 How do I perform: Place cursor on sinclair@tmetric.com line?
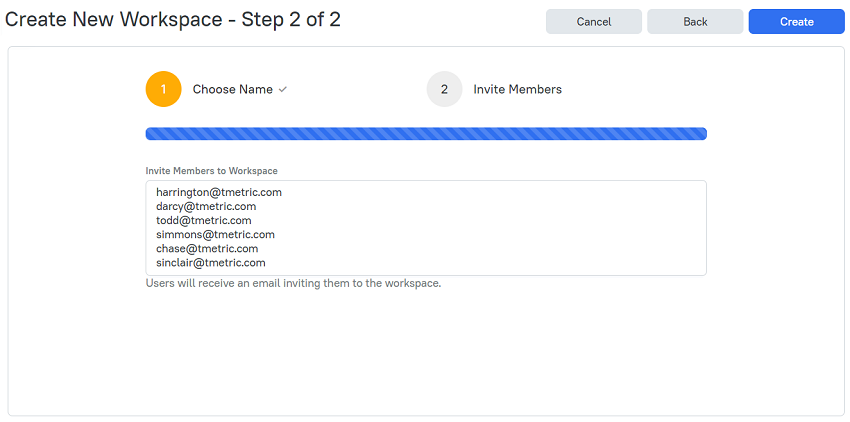(x=211, y=263)
